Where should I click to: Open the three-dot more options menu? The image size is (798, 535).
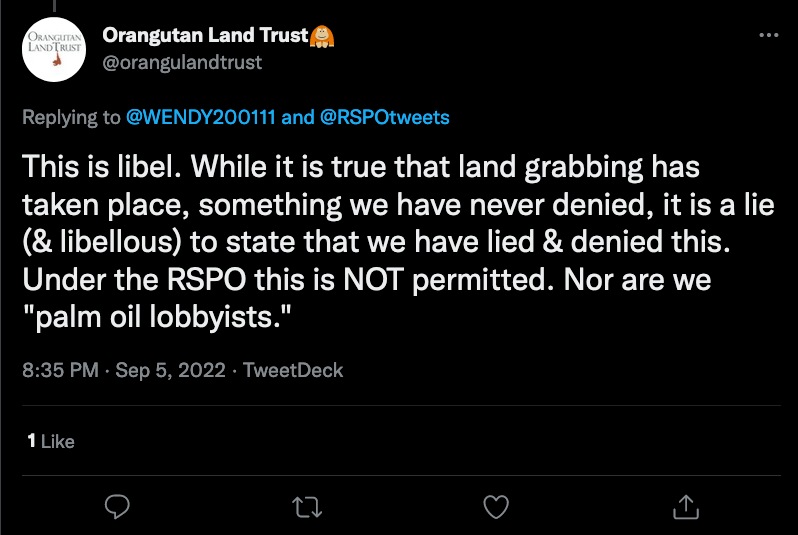768,34
